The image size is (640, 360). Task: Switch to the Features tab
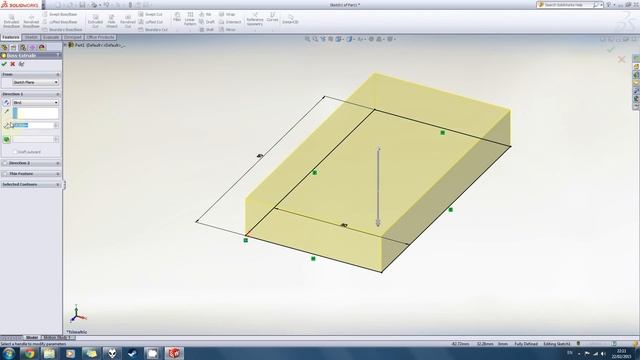point(11,37)
